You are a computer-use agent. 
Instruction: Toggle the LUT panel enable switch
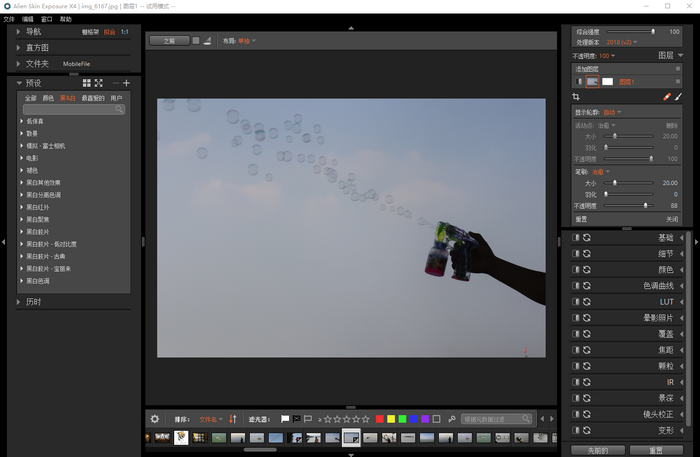coord(576,302)
